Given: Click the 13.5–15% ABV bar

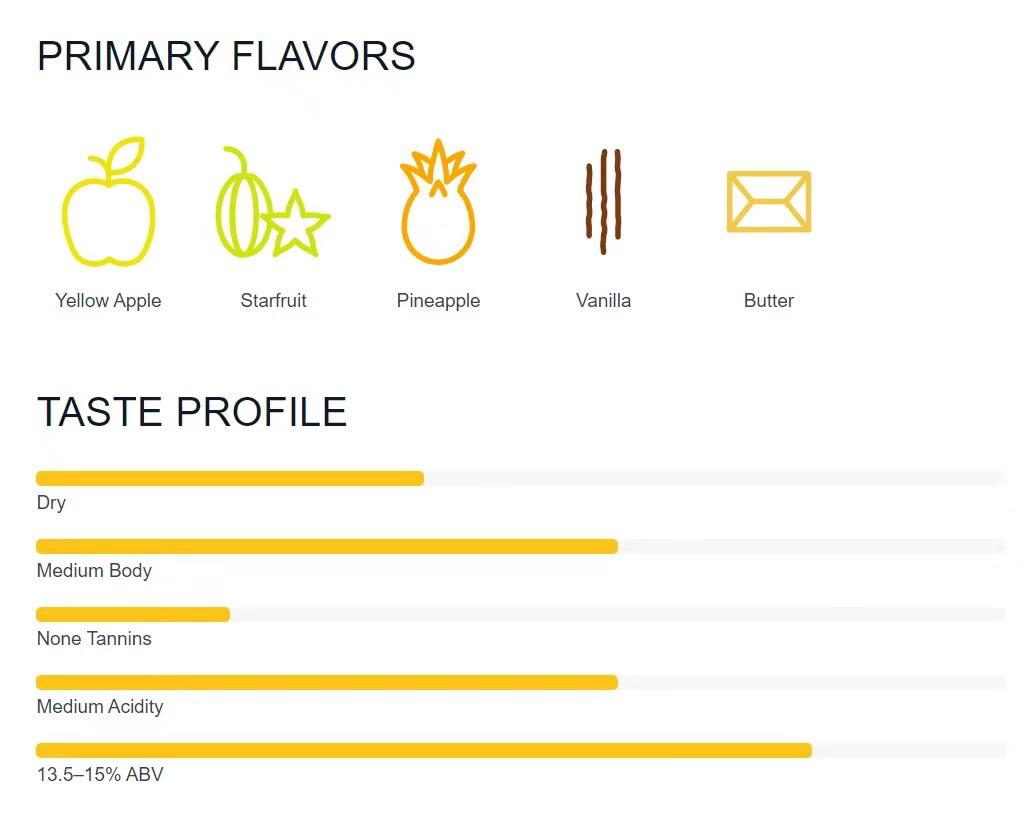Looking at the screenshot, I should (521, 750).
